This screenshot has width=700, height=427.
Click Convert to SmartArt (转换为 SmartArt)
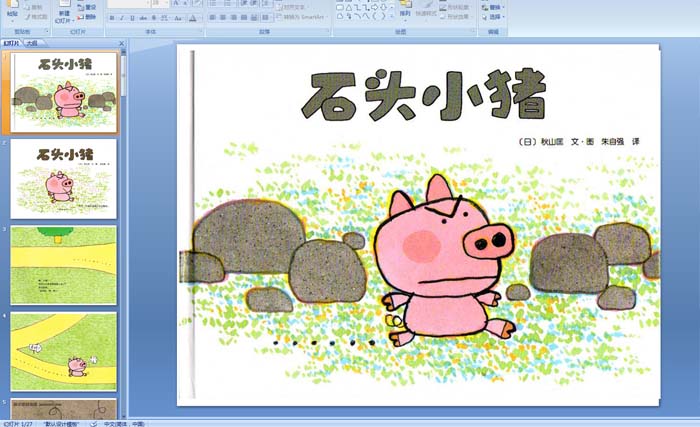pos(302,17)
